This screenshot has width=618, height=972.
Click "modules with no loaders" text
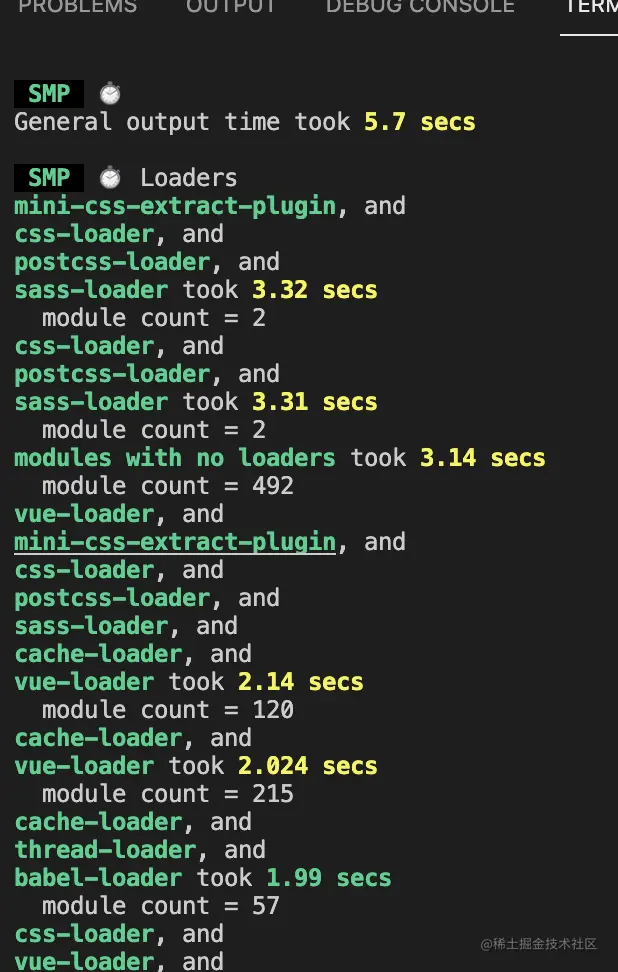[x=175, y=458]
